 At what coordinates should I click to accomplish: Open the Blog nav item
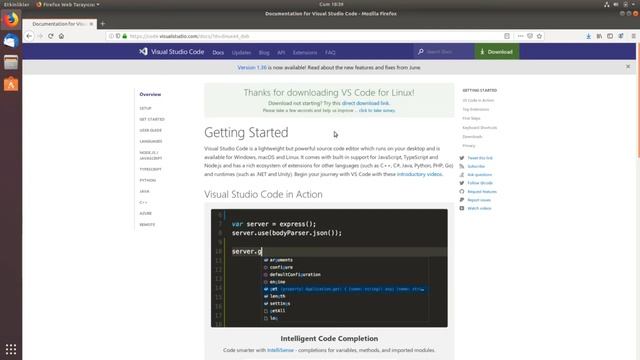point(264,53)
